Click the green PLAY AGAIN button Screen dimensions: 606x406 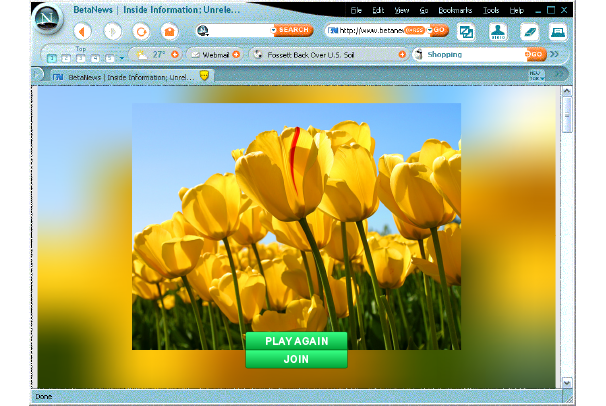296,341
